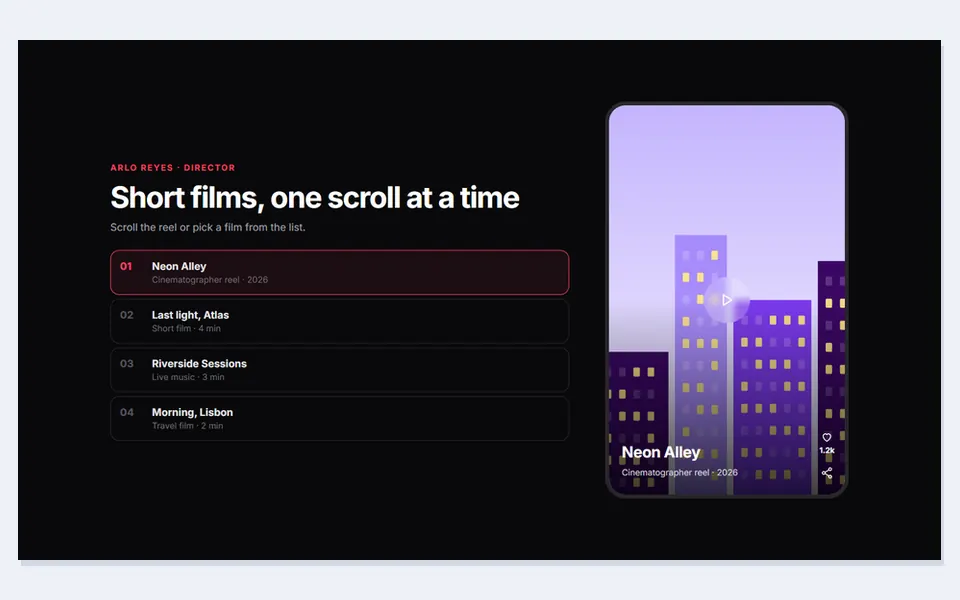960x600 pixels.
Task: Click the reel caption 'Cinematographer reel · 2026'
Action: [x=680, y=473]
